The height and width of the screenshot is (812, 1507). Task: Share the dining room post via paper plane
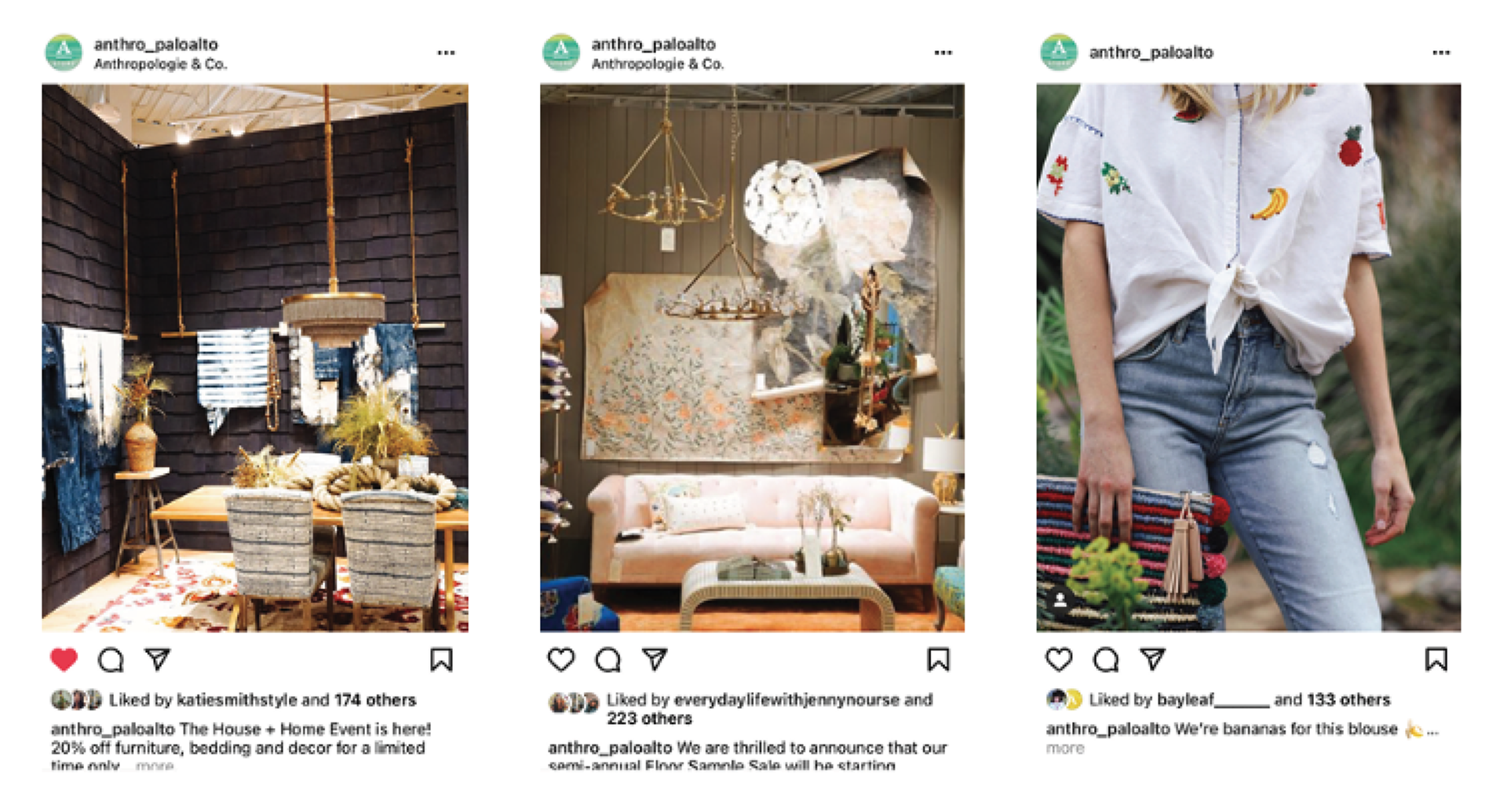pyautogui.click(x=158, y=659)
